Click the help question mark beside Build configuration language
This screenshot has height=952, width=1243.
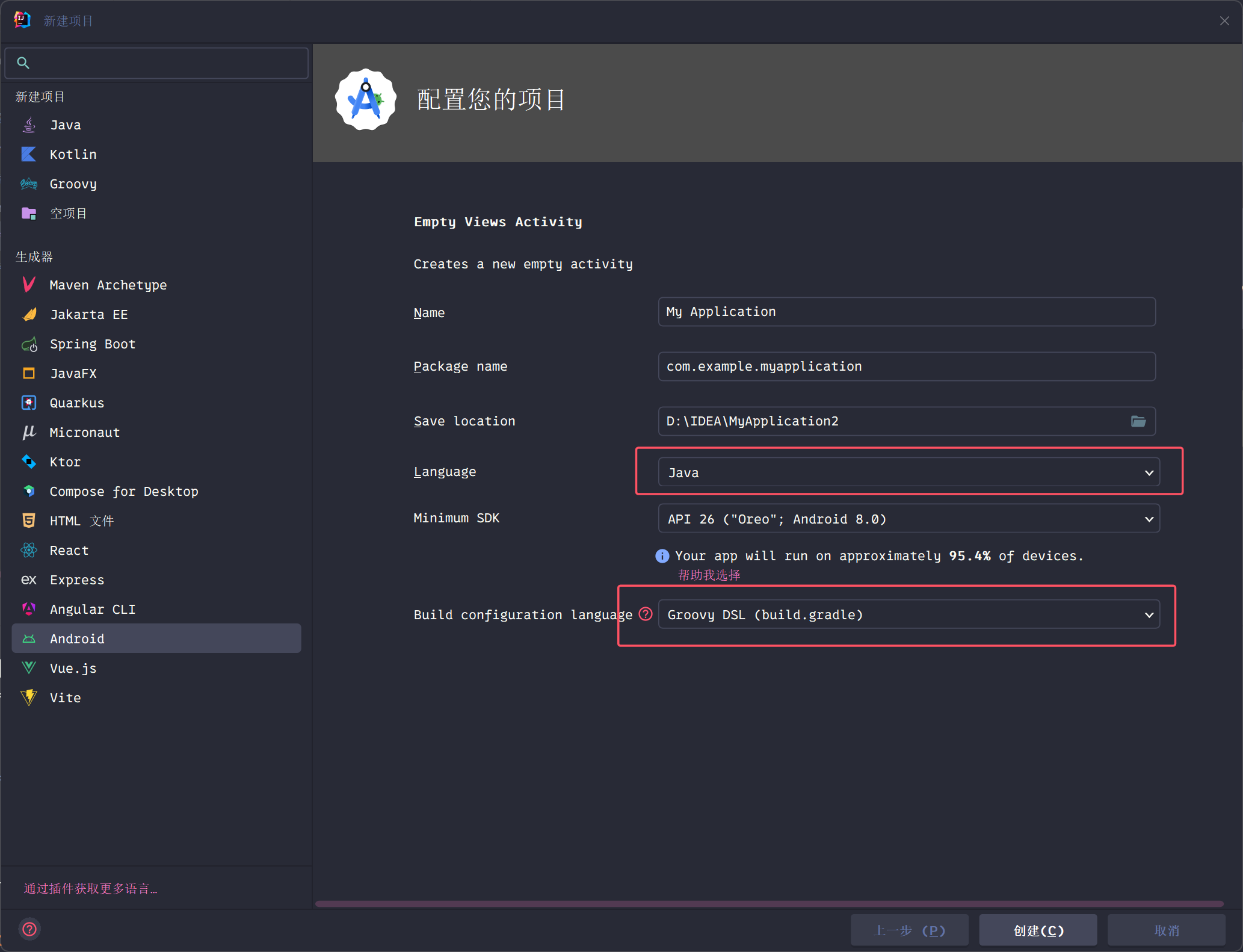(x=646, y=614)
